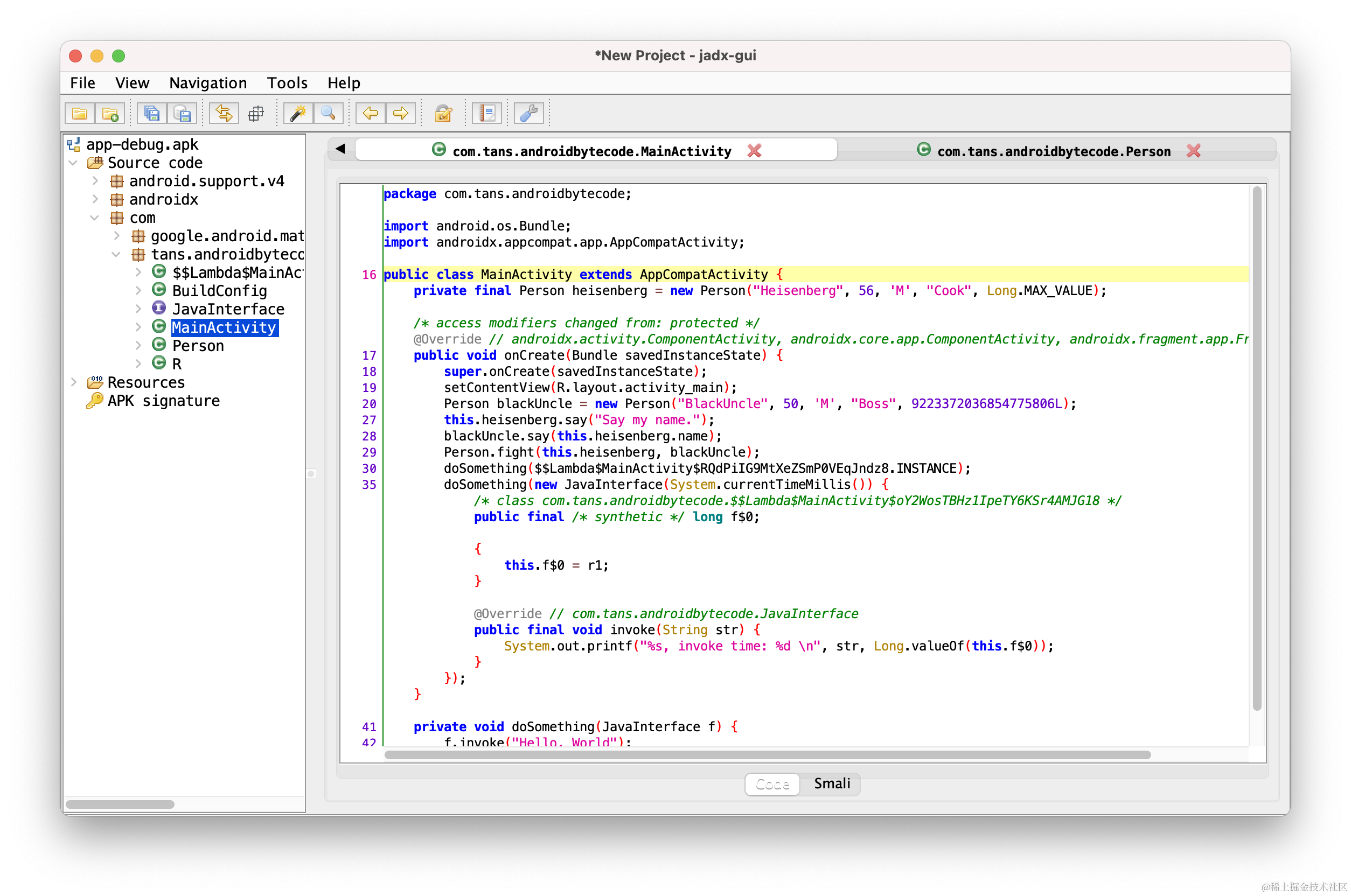Click the Export as gradle project icon

[x=182, y=113]
